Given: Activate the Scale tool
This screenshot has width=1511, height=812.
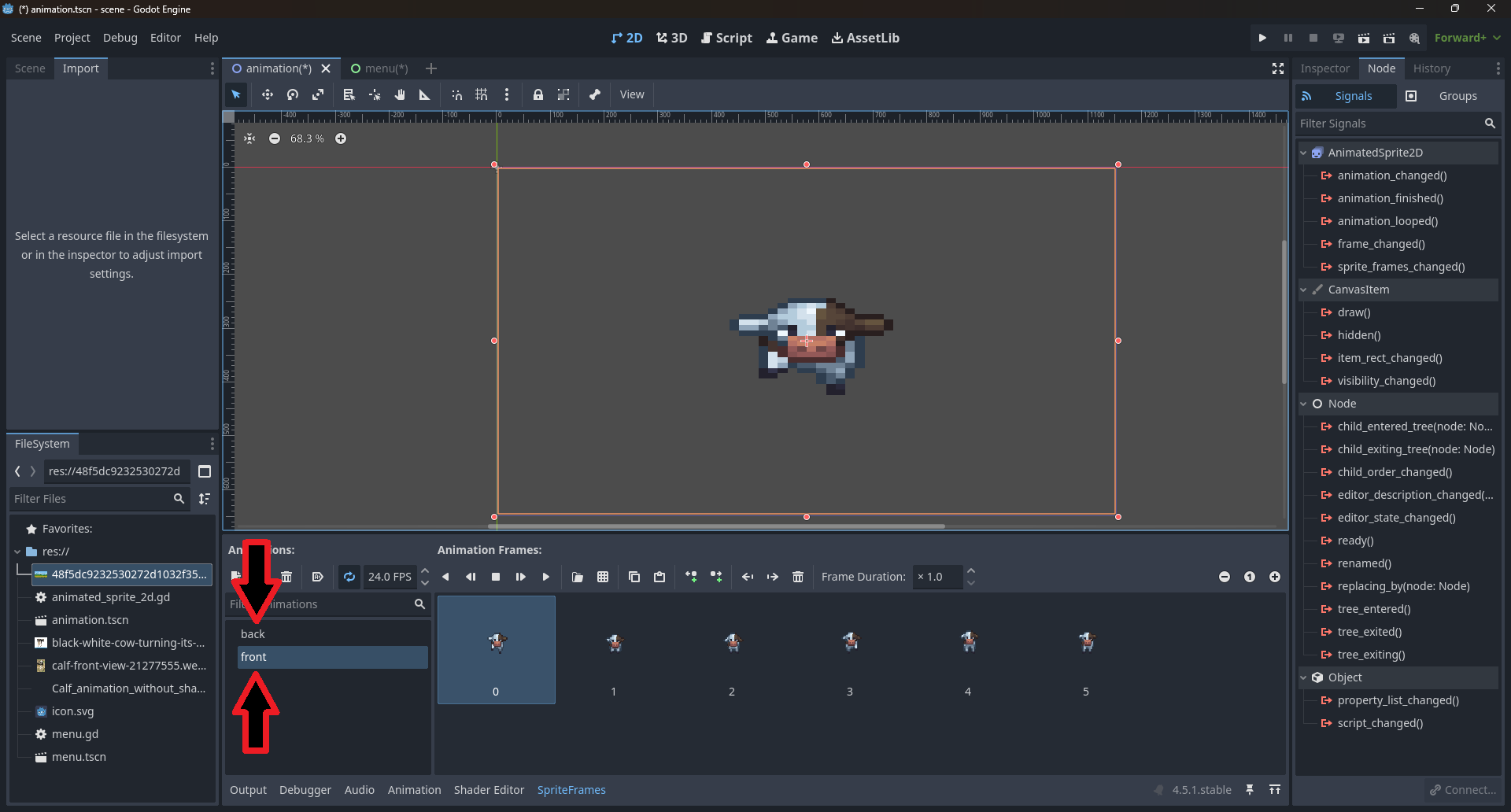Looking at the screenshot, I should (x=318, y=94).
